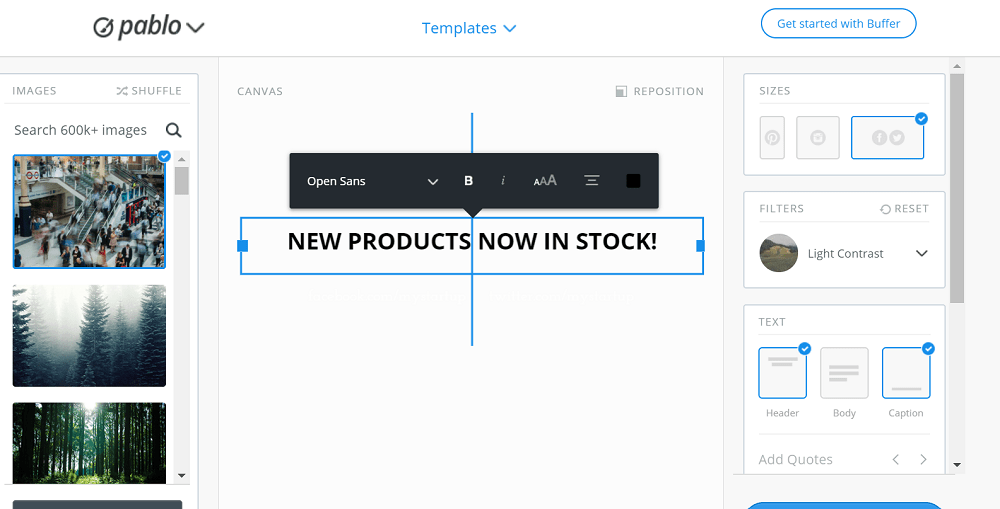Screen dimensions: 1000x509
Task: Toggle the Caption text option
Action: (x=906, y=373)
